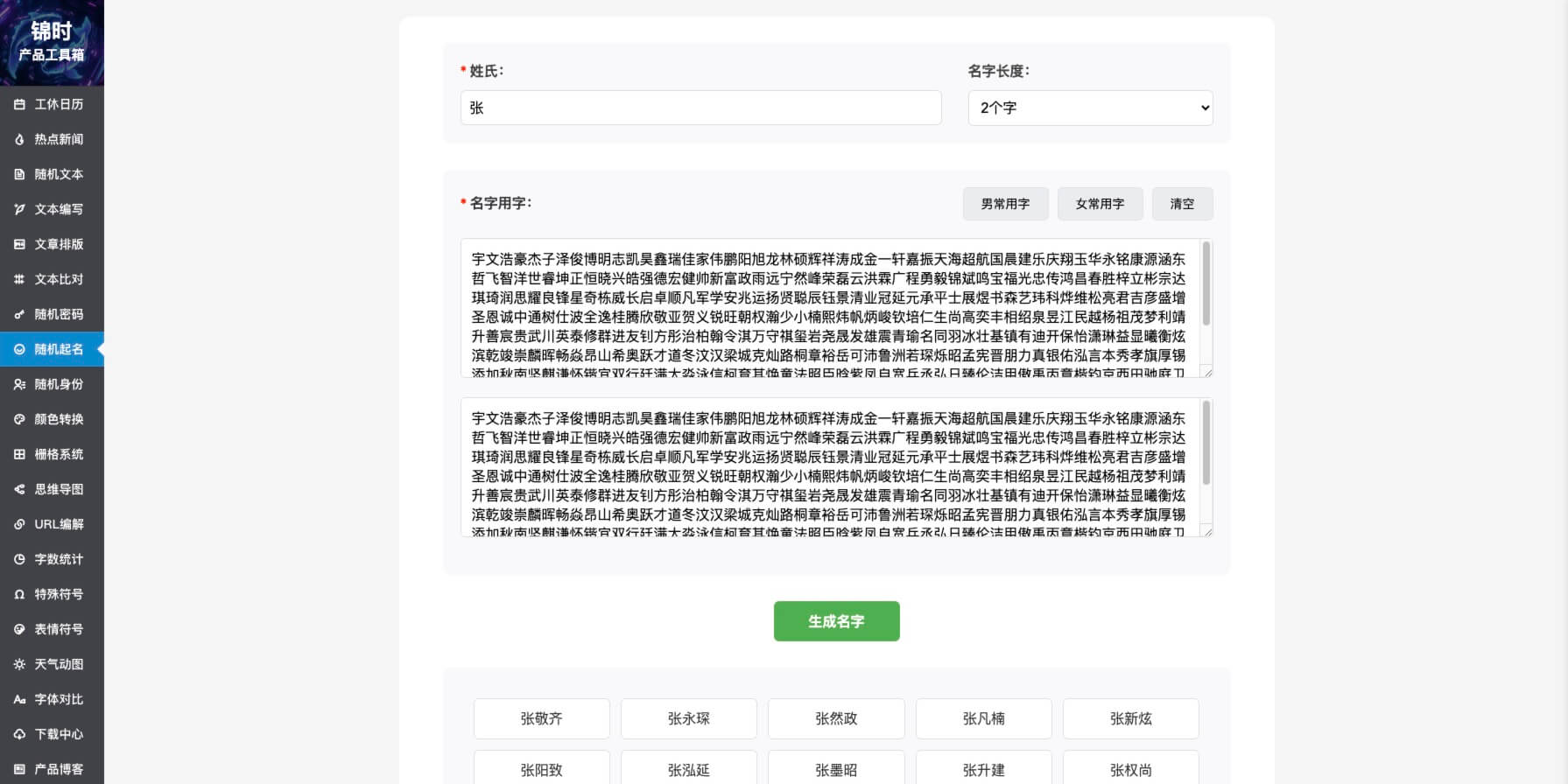Click the grid icon beside 栅格系统
The width and height of the screenshot is (1568, 784).
(x=19, y=454)
